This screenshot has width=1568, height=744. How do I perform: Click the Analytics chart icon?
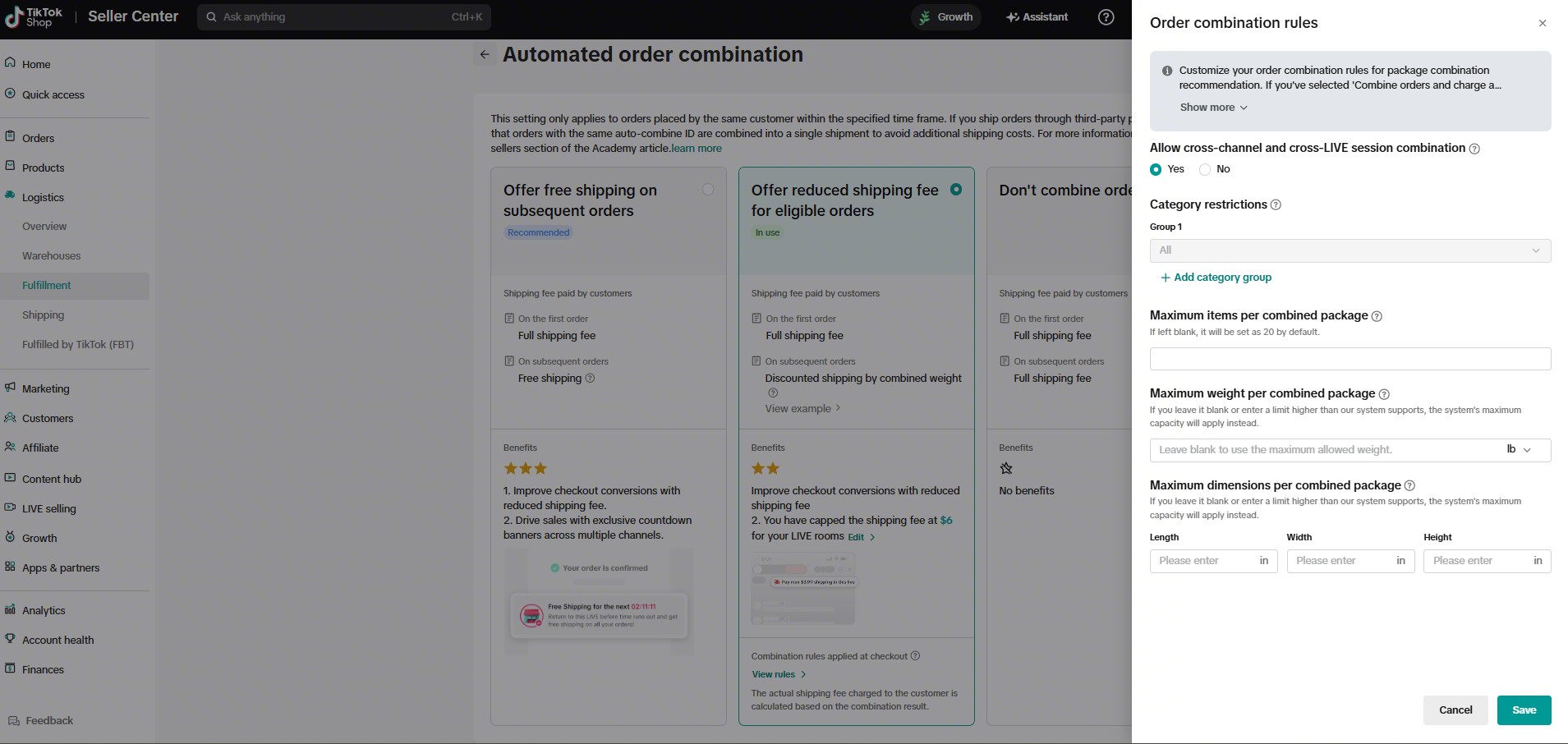(x=10, y=609)
